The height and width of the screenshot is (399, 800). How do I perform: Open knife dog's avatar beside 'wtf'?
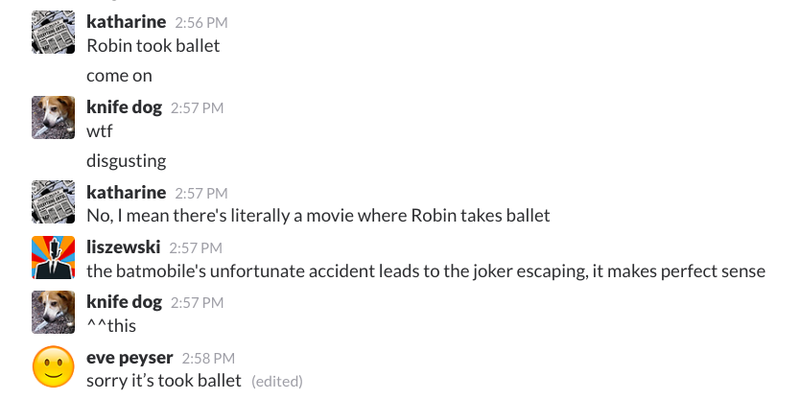pos(53,117)
